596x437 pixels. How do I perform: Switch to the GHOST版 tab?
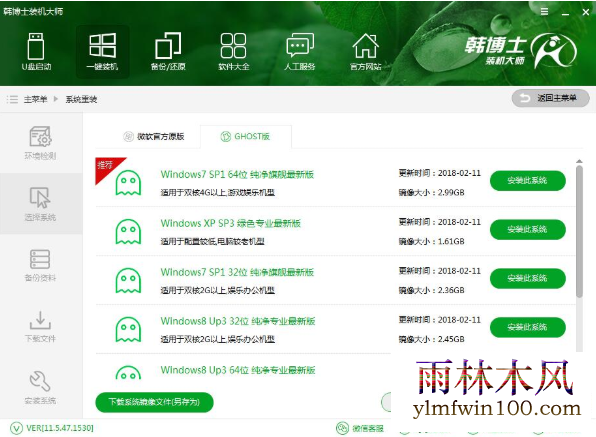[x=245, y=136]
